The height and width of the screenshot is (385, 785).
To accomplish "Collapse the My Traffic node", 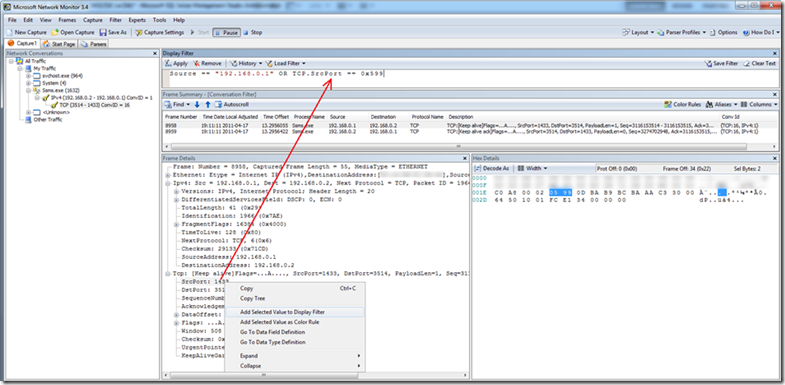I will click(20, 68).
